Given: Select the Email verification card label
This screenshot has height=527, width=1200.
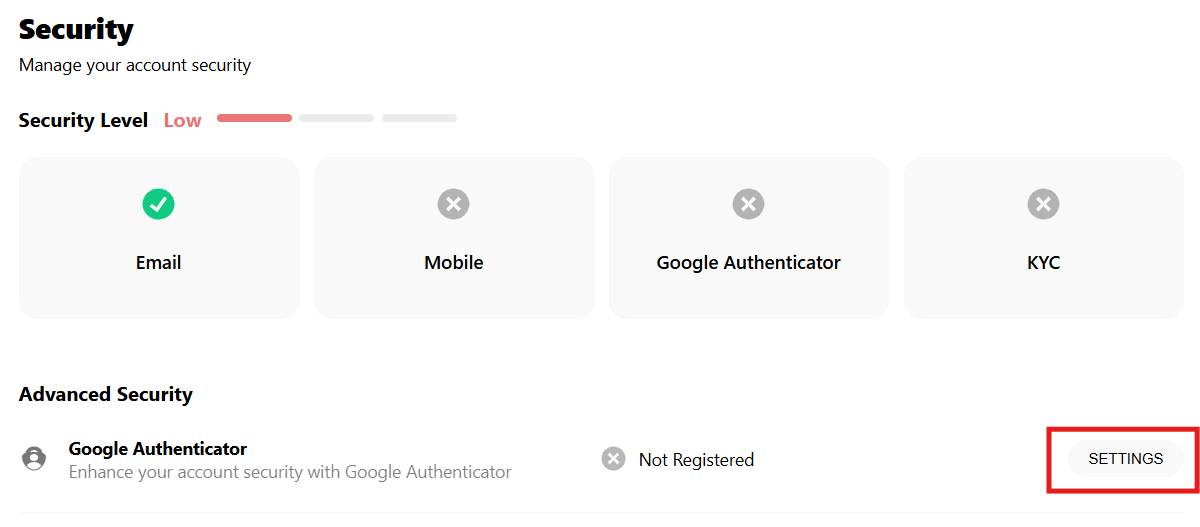Looking at the screenshot, I should coord(158,263).
